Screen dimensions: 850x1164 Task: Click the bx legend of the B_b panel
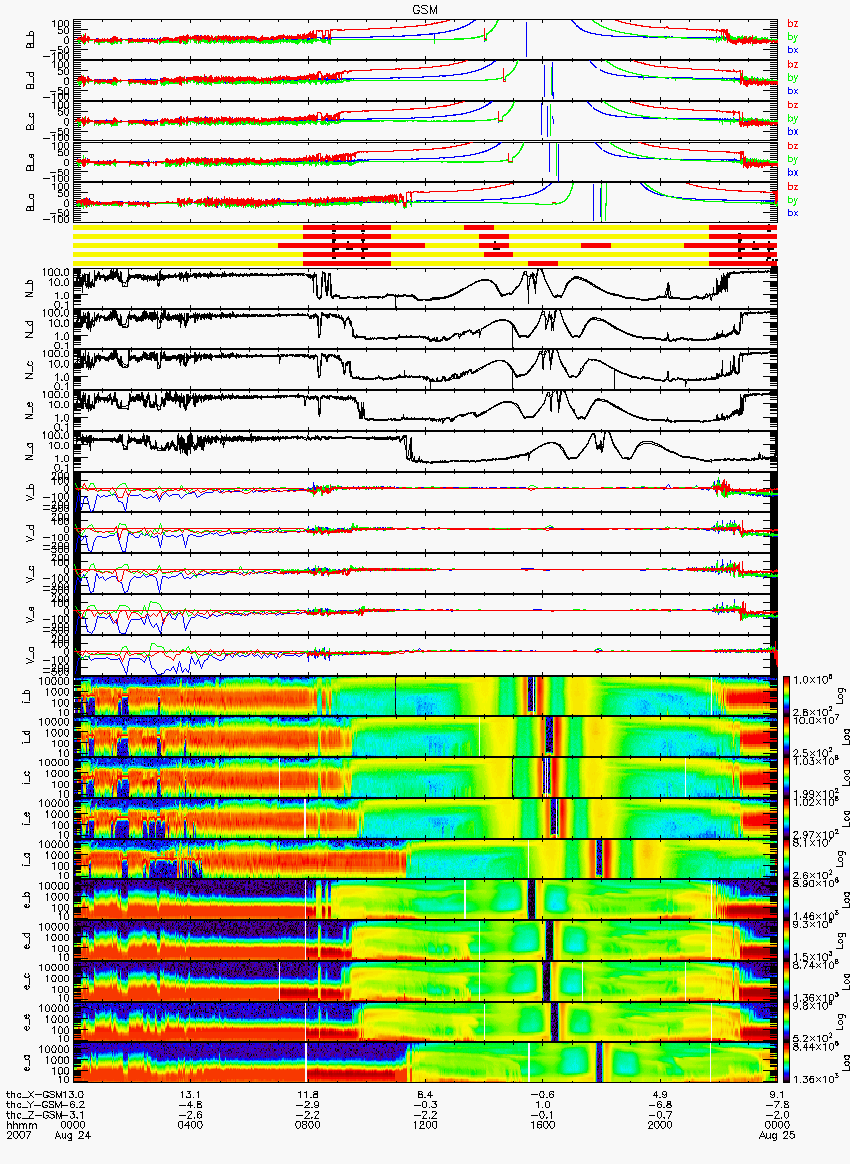(x=793, y=50)
